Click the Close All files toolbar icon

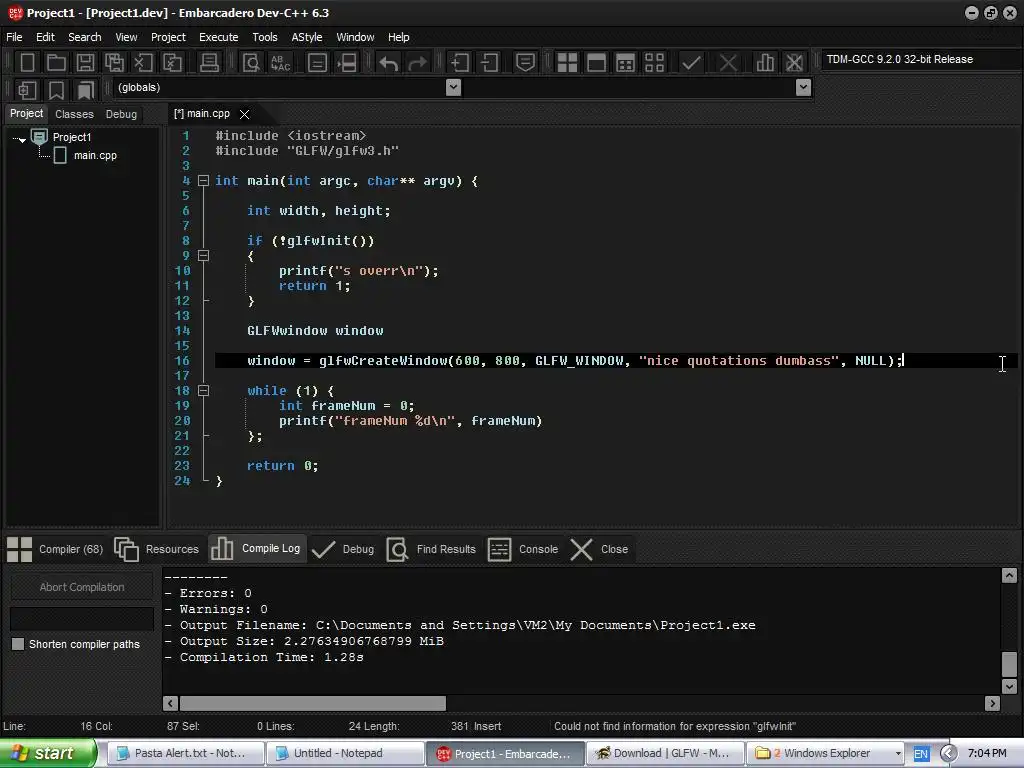coord(172,63)
